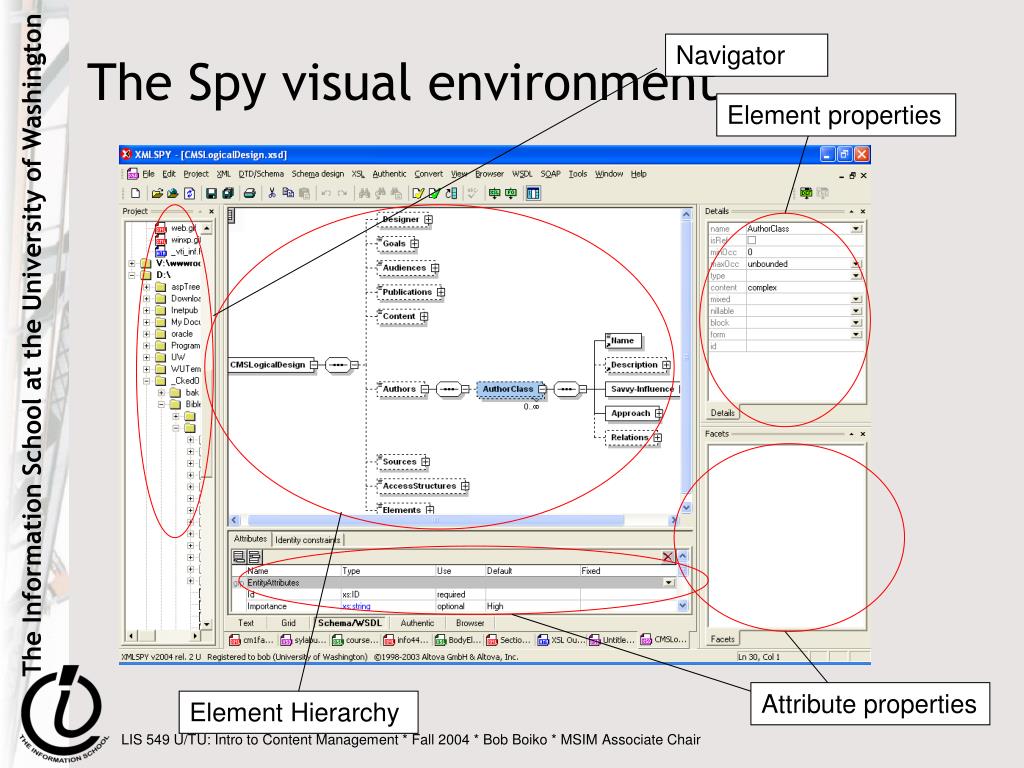The width and height of the screenshot is (1024, 768).
Task: Click the New document toolbar icon
Action: point(135,193)
